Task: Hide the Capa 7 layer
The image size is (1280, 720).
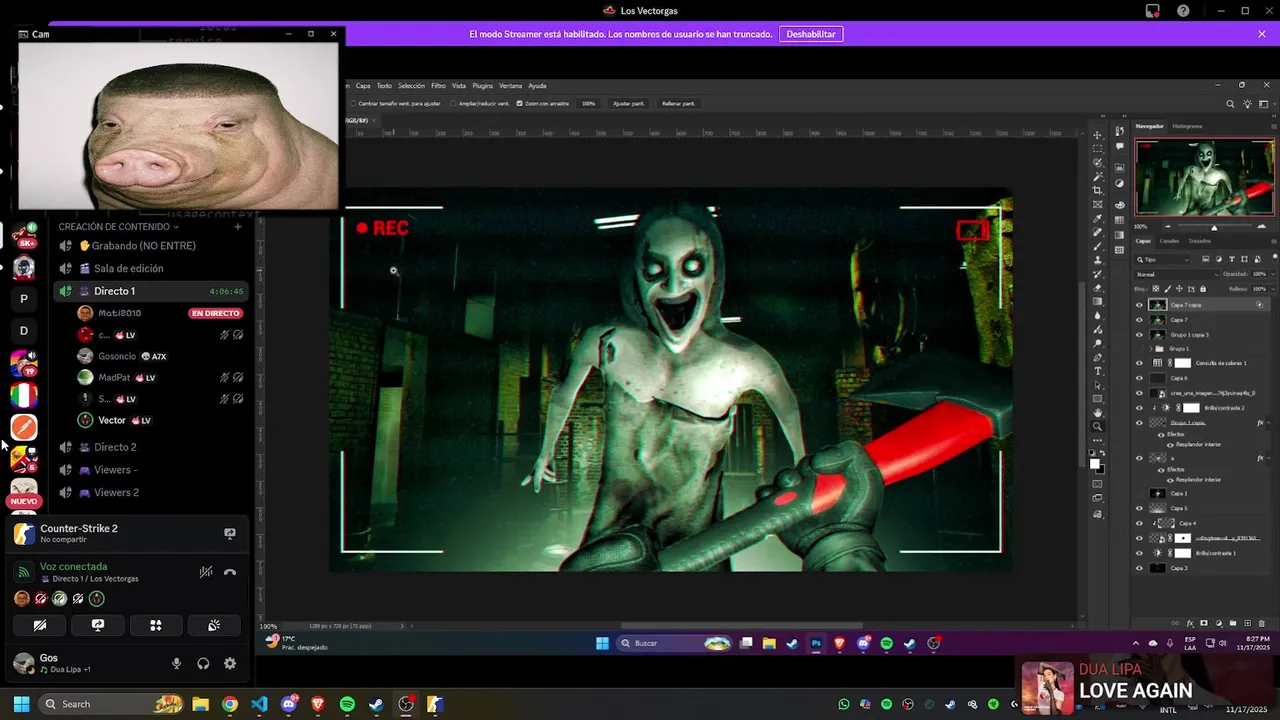Action: tap(1139, 320)
